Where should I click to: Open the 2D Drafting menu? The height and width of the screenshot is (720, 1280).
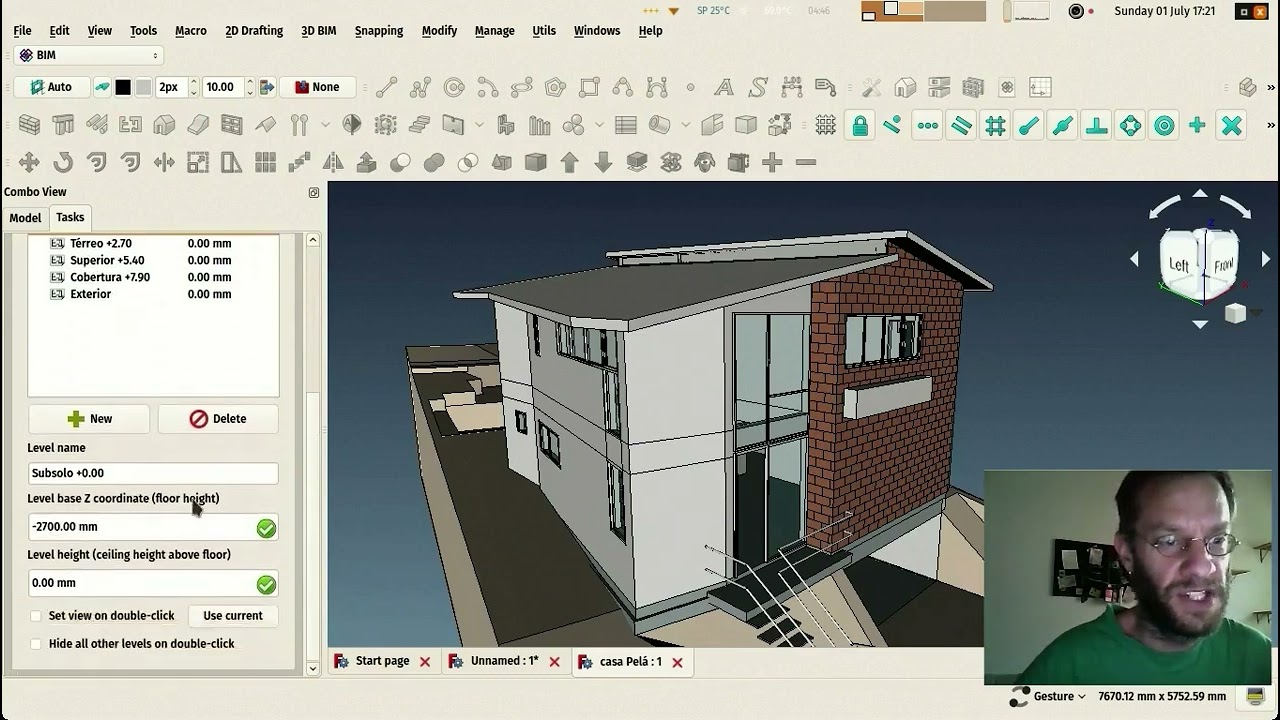(254, 30)
